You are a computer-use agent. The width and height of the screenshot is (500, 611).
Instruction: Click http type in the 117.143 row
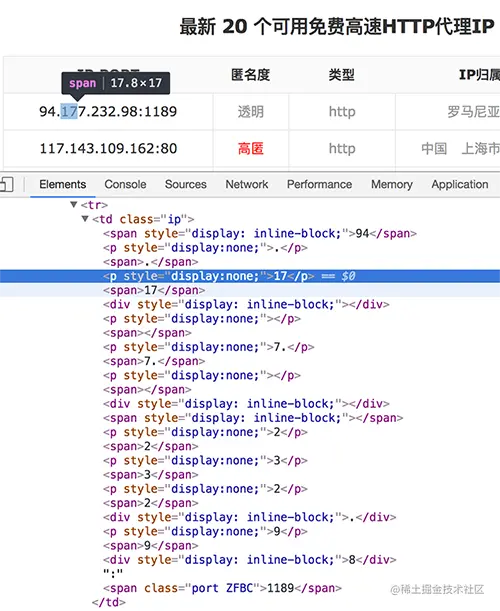point(342,148)
